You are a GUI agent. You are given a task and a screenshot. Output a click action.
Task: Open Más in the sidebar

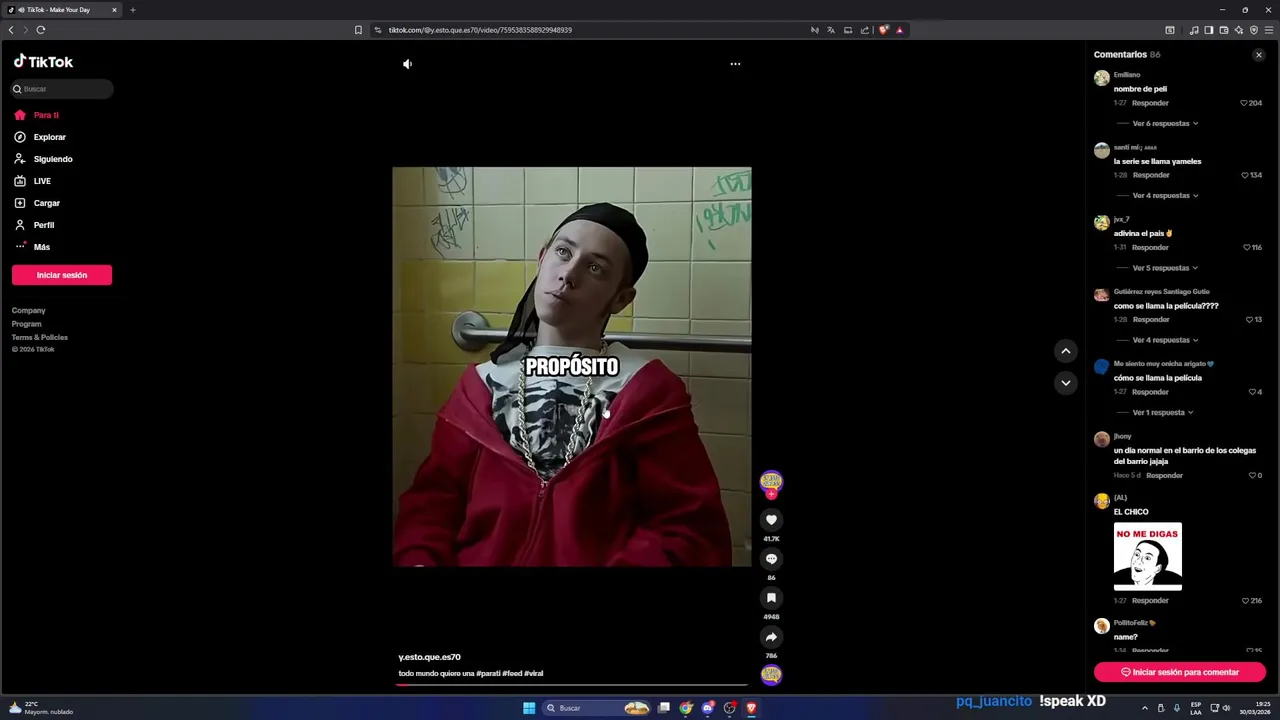click(33, 247)
